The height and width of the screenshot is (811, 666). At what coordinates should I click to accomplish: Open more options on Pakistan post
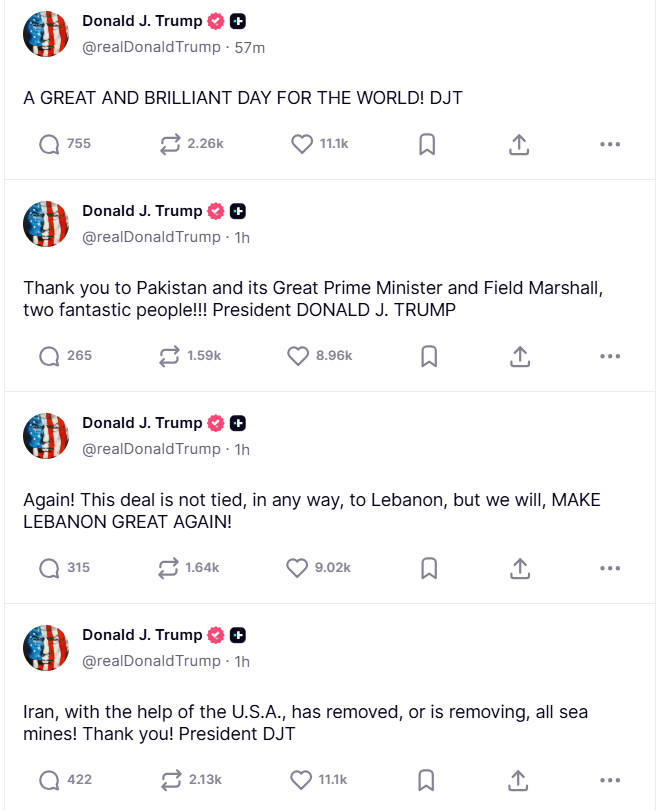610,356
